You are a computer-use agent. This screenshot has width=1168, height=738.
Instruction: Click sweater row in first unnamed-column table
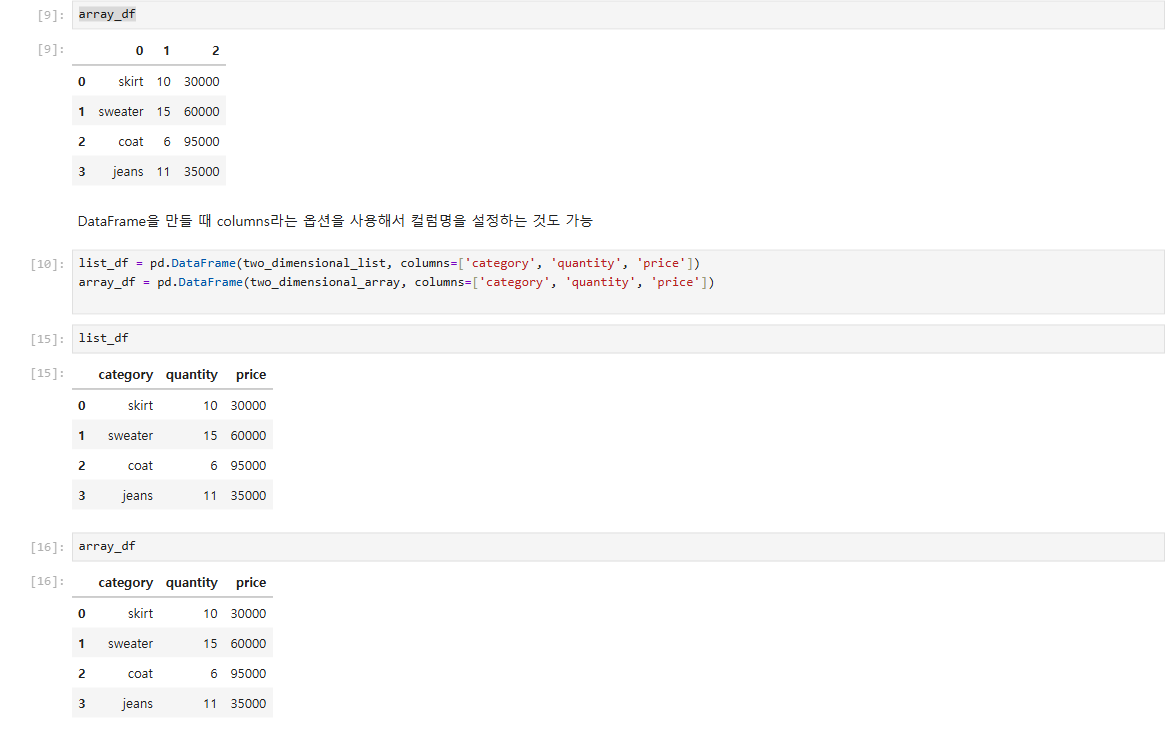click(x=149, y=112)
